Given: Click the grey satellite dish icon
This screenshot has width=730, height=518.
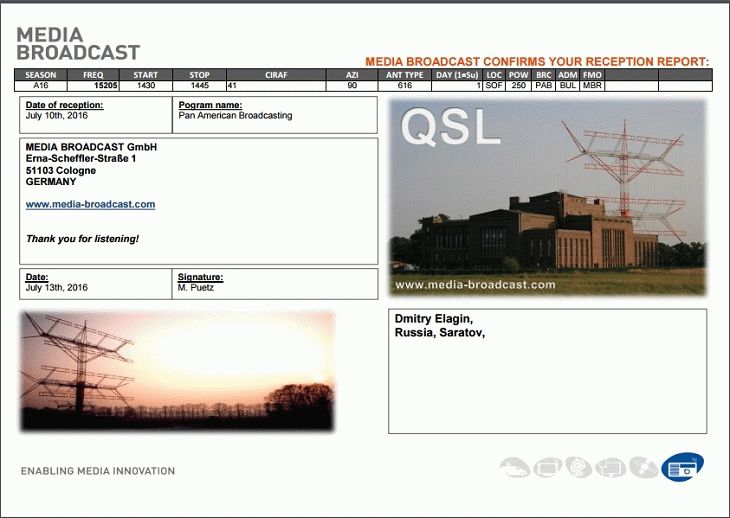Looking at the screenshot, I should (643, 467).
